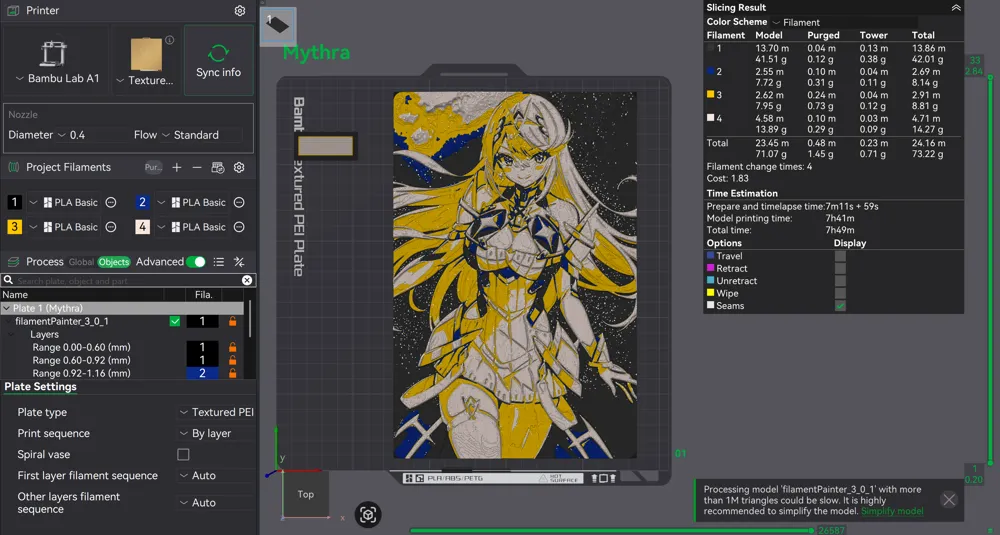This screenshot has height=535, width=1000.
Task: Click the vertical layer slider track
Action: 990,268
